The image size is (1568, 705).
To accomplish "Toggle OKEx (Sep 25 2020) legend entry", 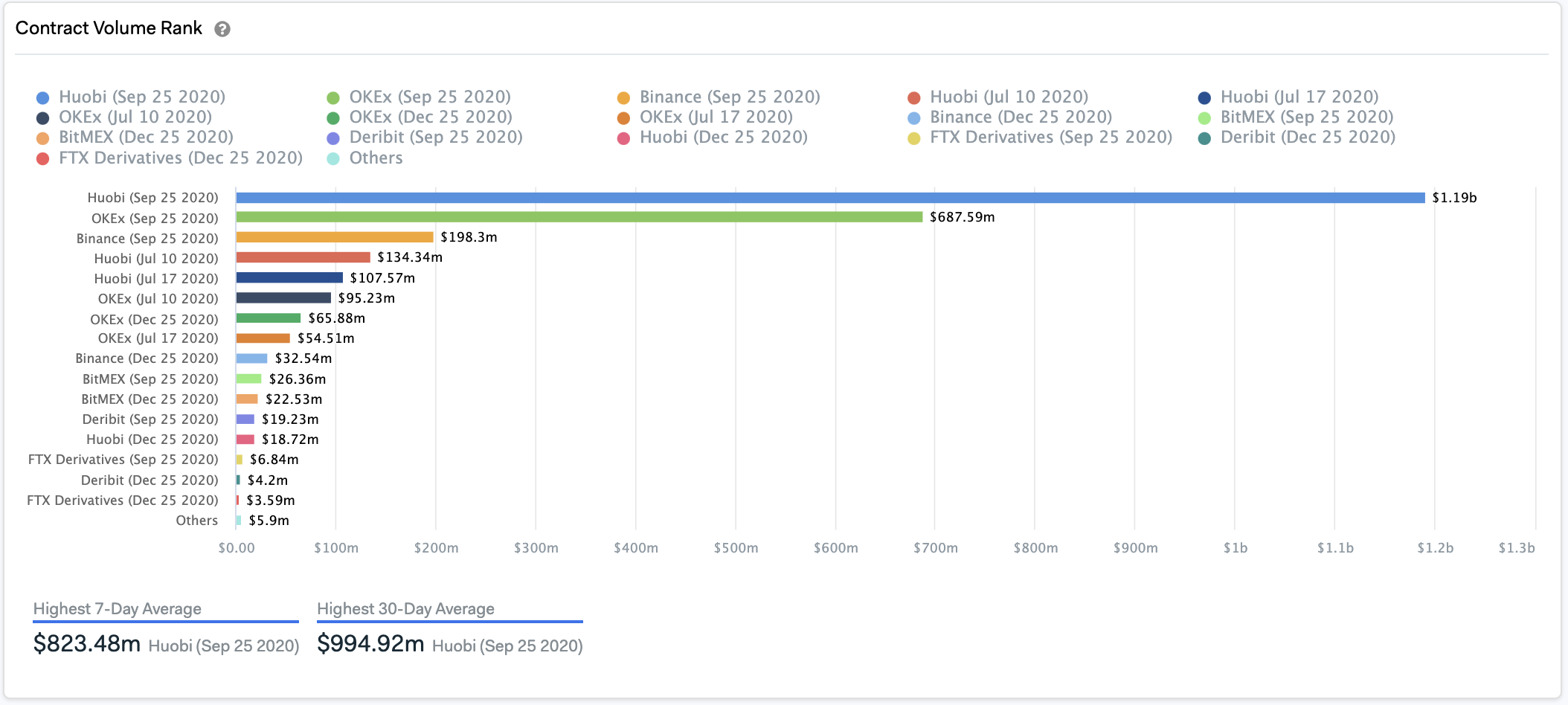I will tap(419, 97).
